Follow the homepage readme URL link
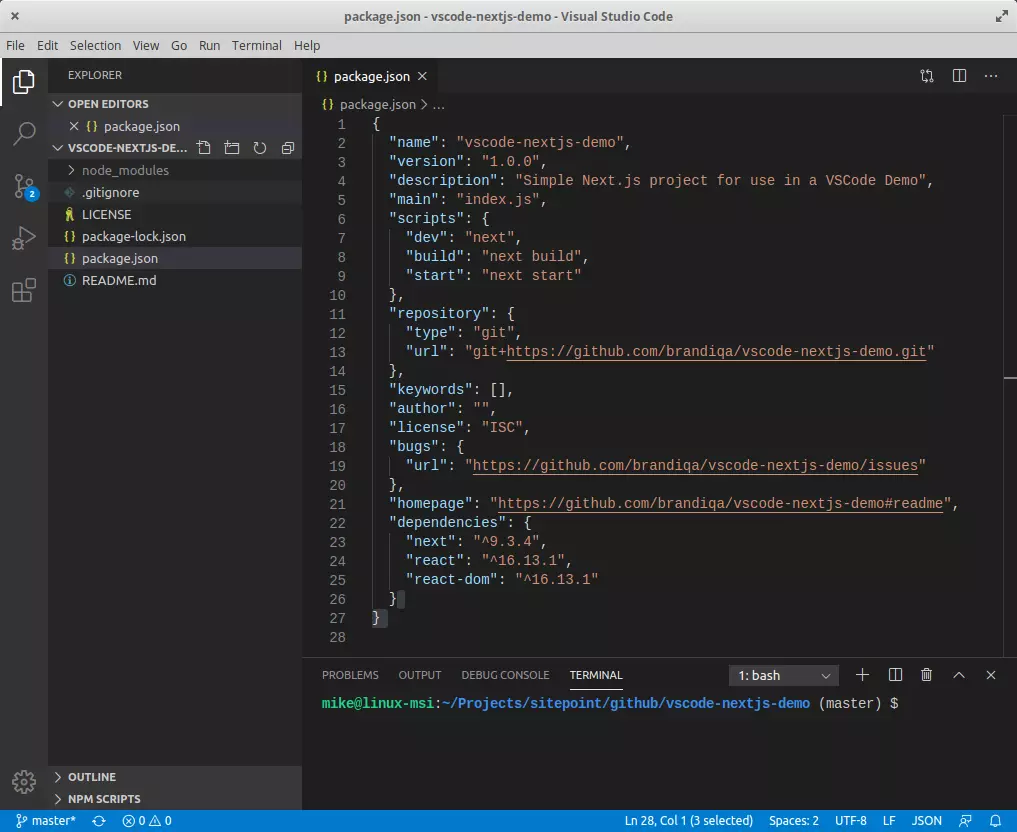The image size is (1017, 832). point(720,504)
